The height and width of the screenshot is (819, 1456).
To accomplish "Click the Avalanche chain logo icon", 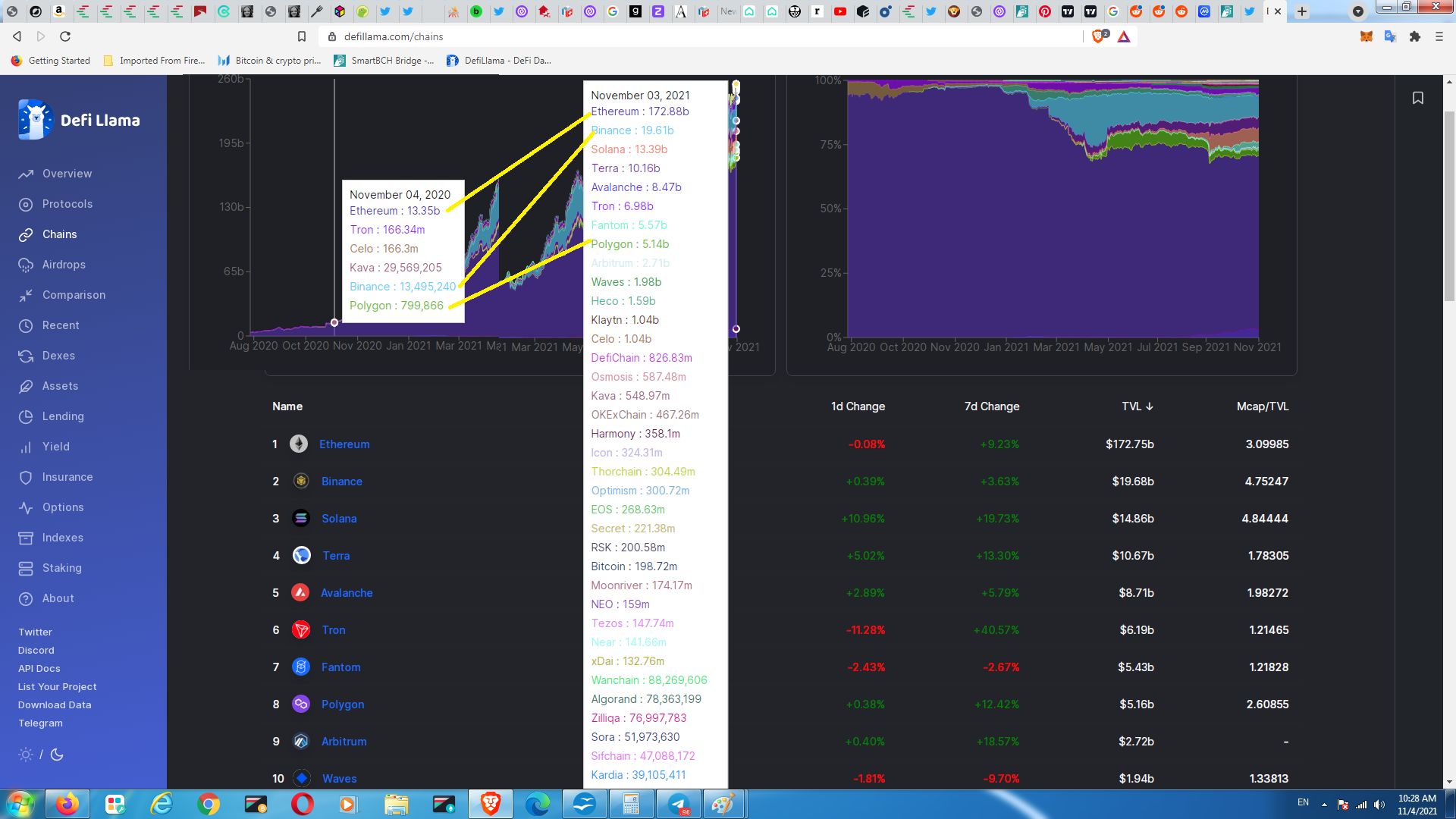I will click(x=300, y=593).
